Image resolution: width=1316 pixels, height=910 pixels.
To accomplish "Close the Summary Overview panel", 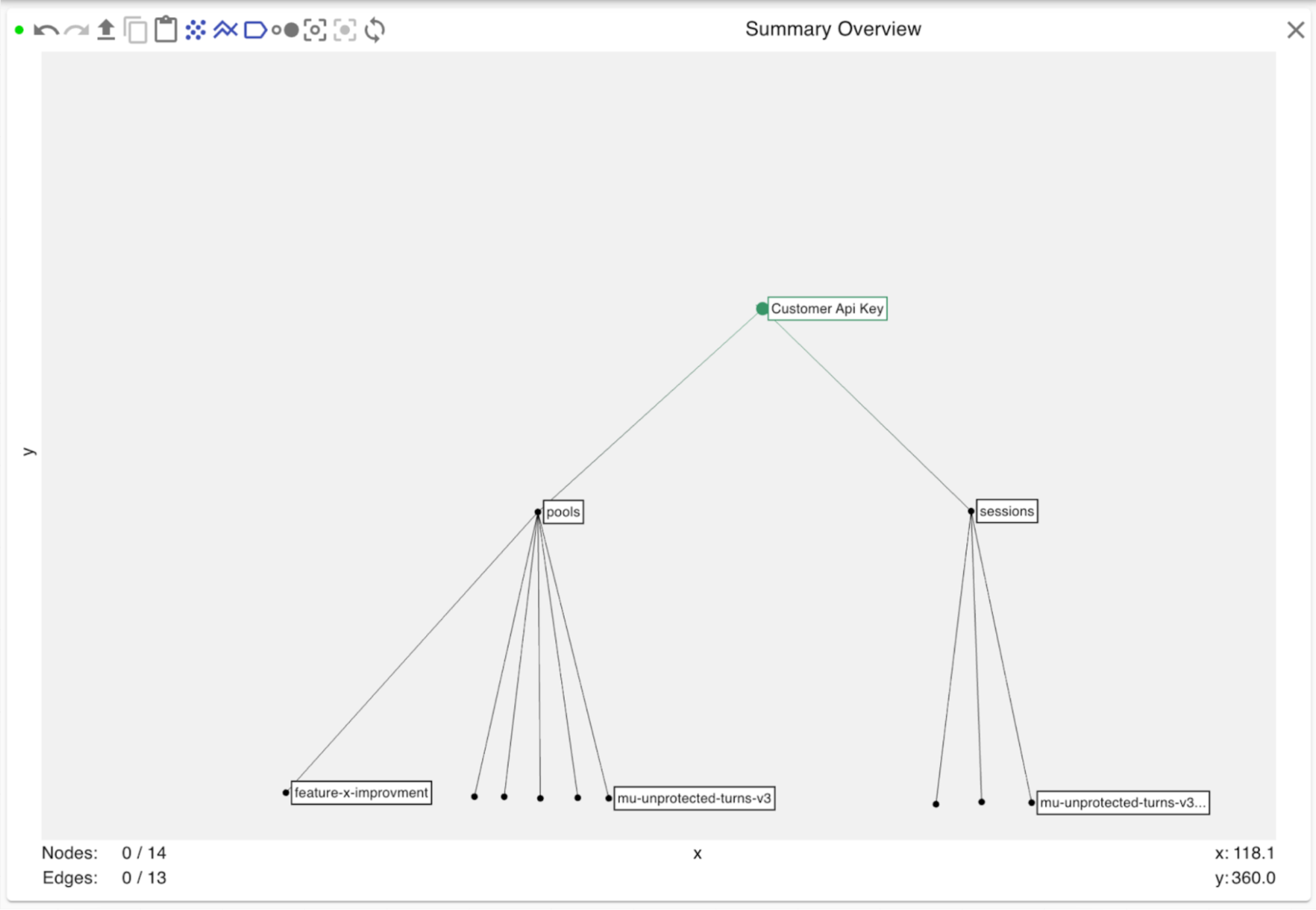I will click(x=1295, y=30).
